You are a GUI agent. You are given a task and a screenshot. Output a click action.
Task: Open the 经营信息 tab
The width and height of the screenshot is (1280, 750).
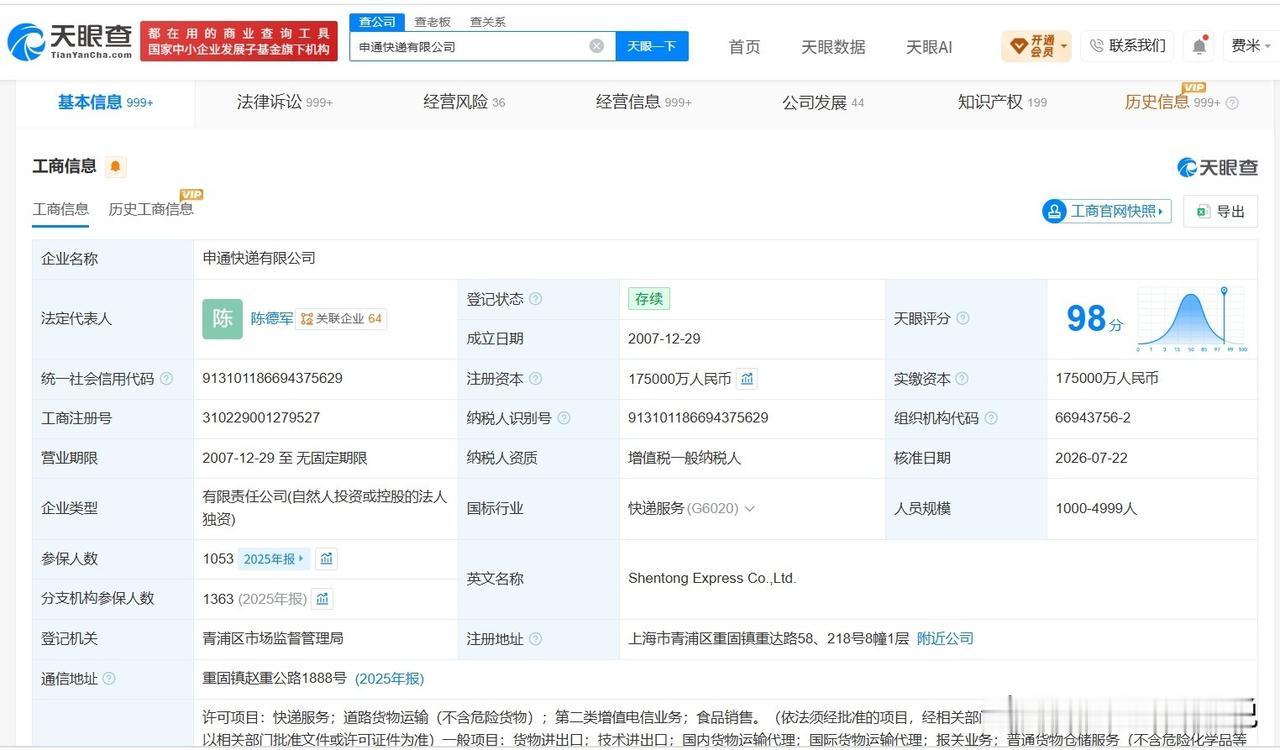click(x=643, y=102)
